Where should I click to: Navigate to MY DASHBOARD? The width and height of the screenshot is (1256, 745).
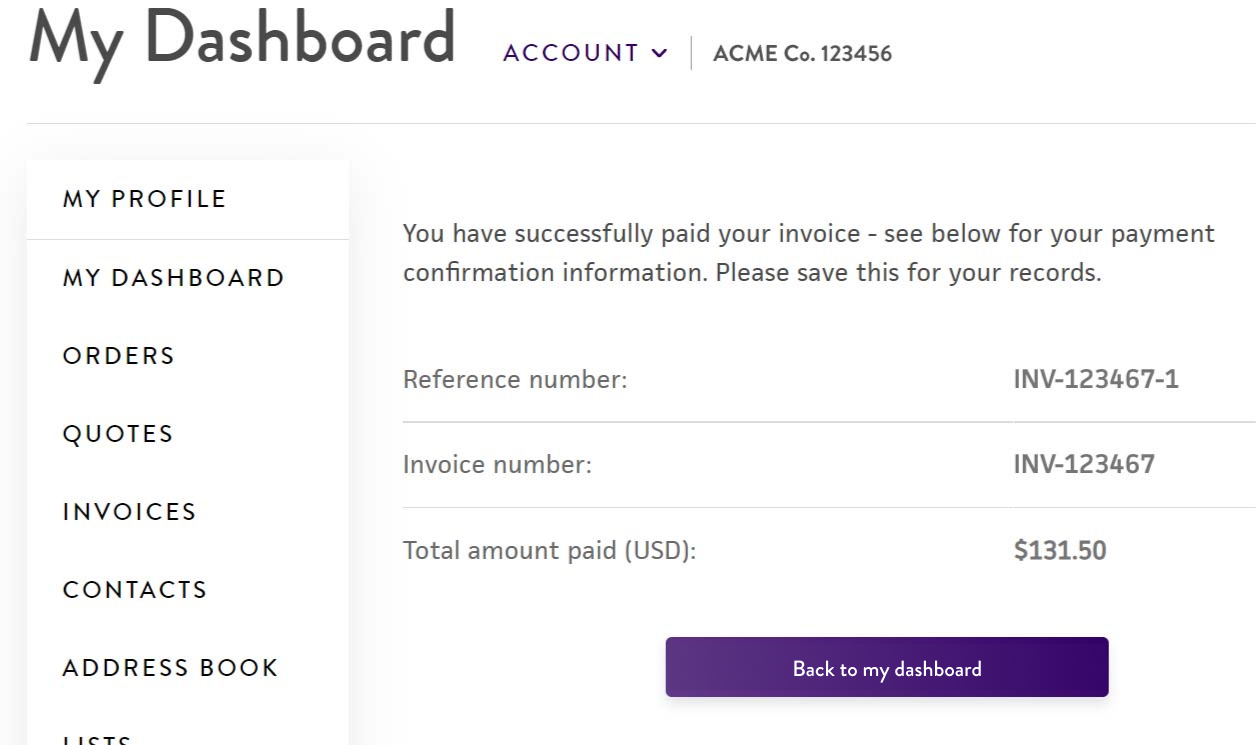[x=173, y=277]
